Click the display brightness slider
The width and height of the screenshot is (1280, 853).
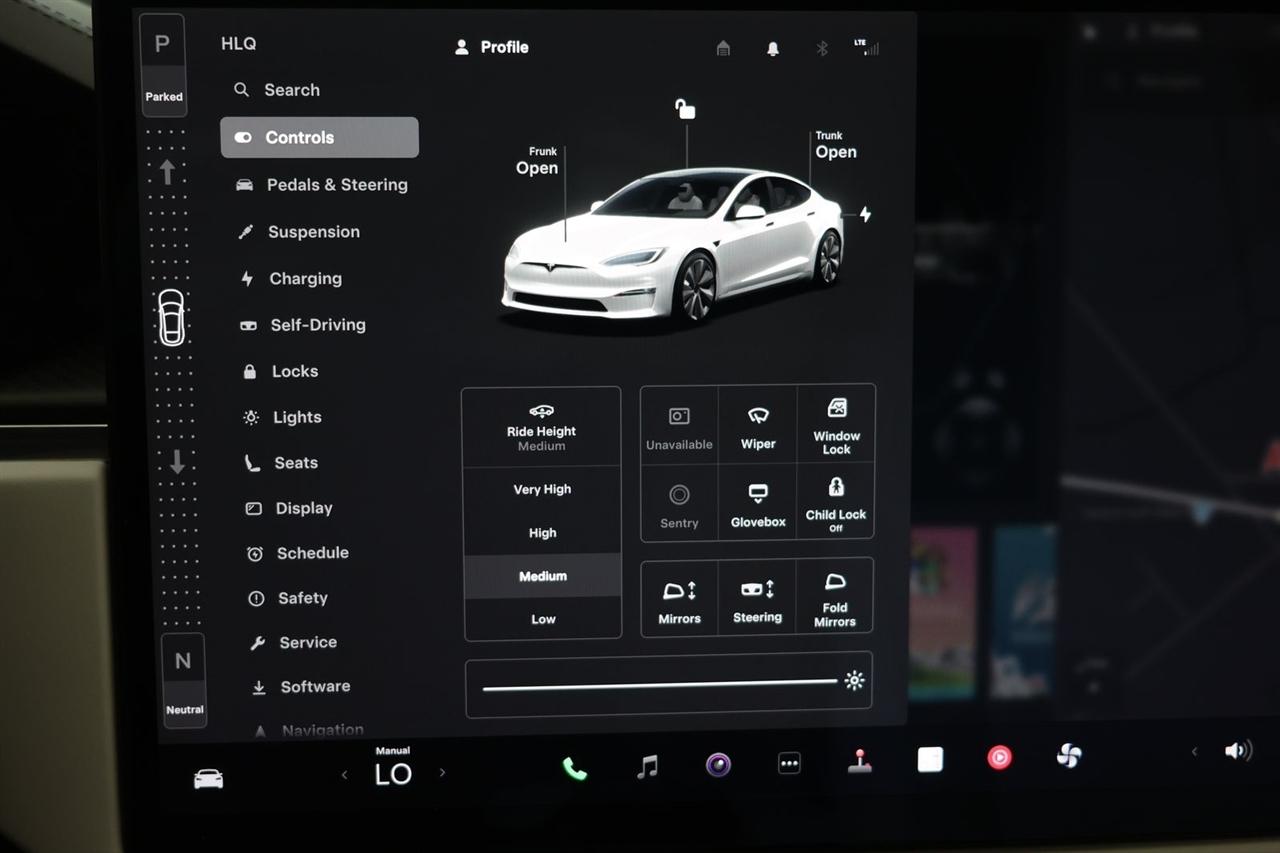pyautogui.click(x=660, y=685)
